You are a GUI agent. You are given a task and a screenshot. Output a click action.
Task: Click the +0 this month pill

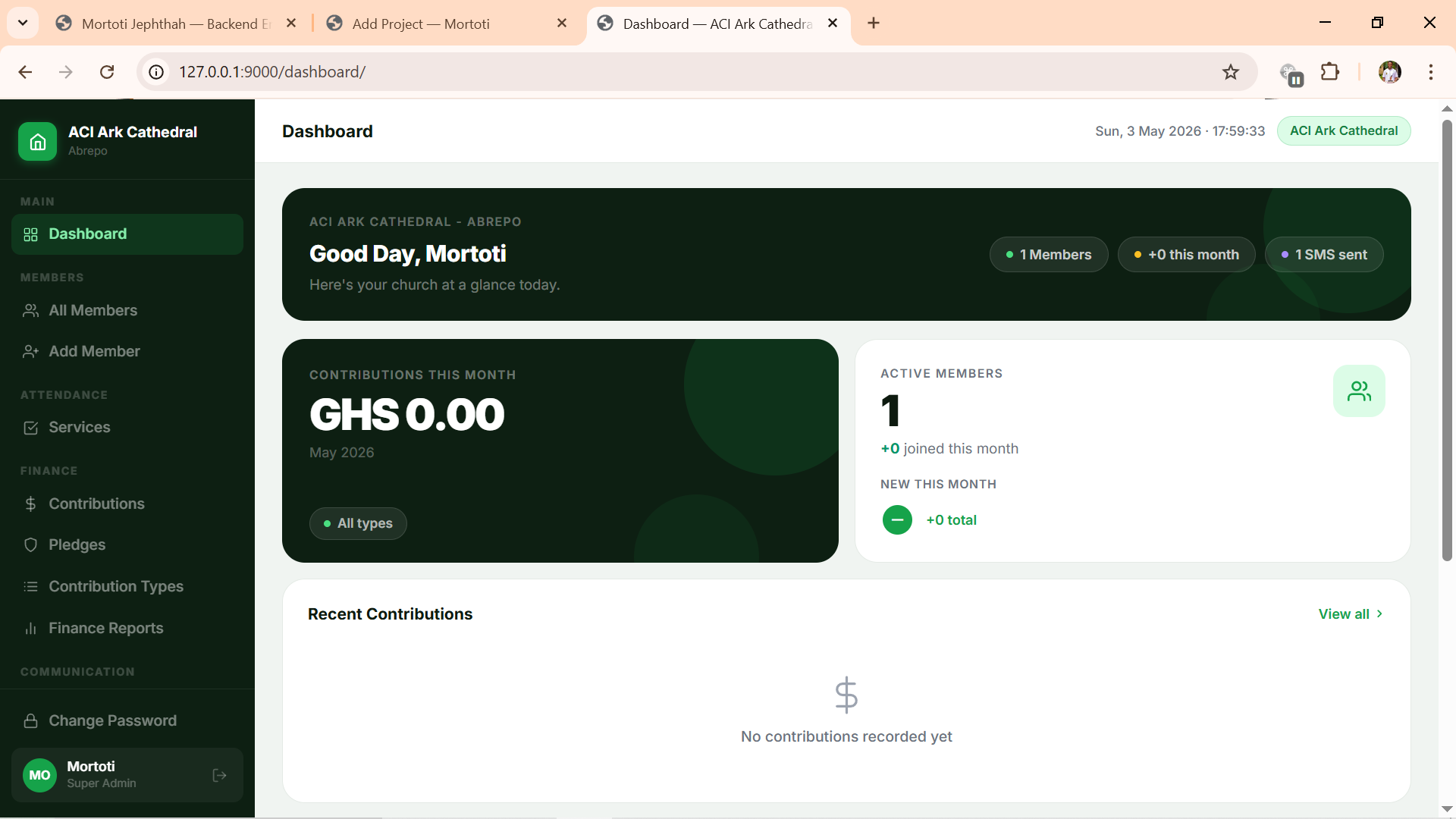(1186, 255)
